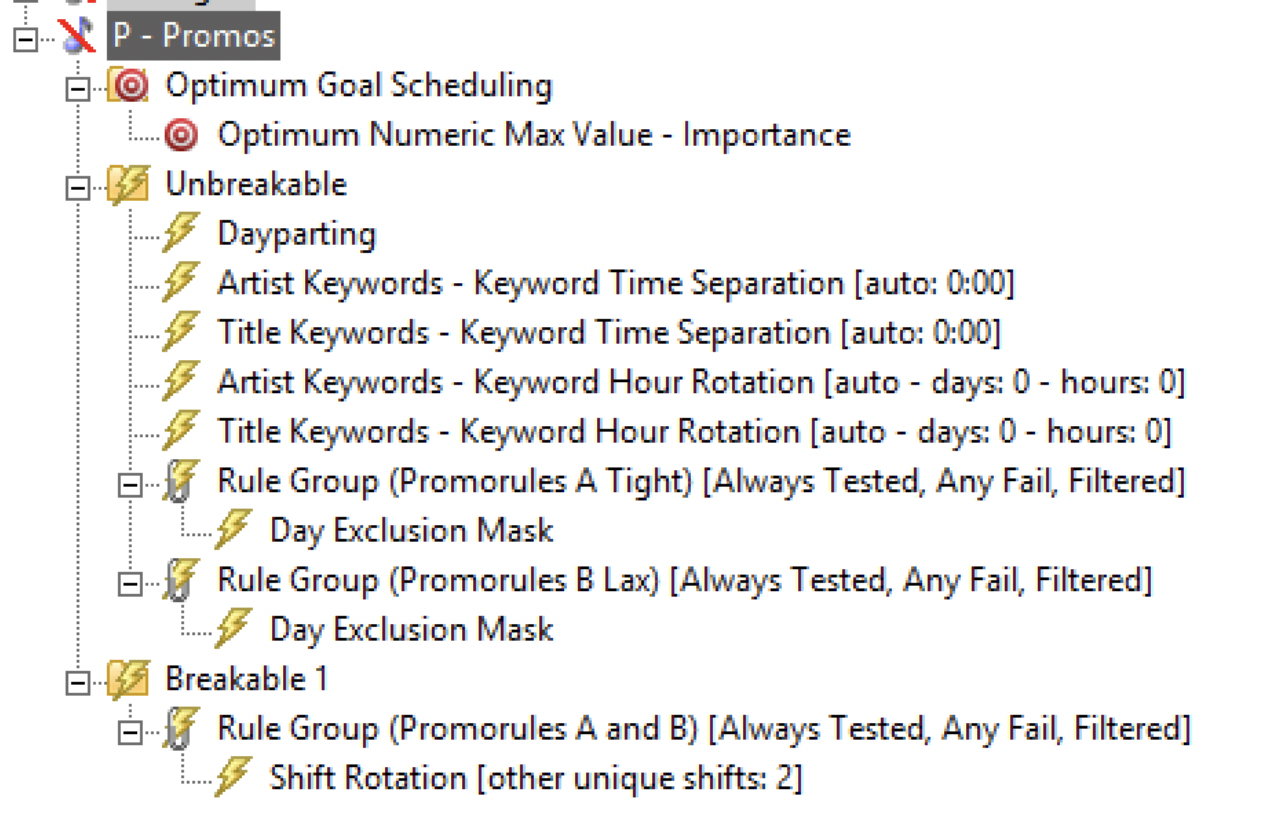
Task: Click the paperclip icon for Promorules A Tight group
Action: pos(180,482)
